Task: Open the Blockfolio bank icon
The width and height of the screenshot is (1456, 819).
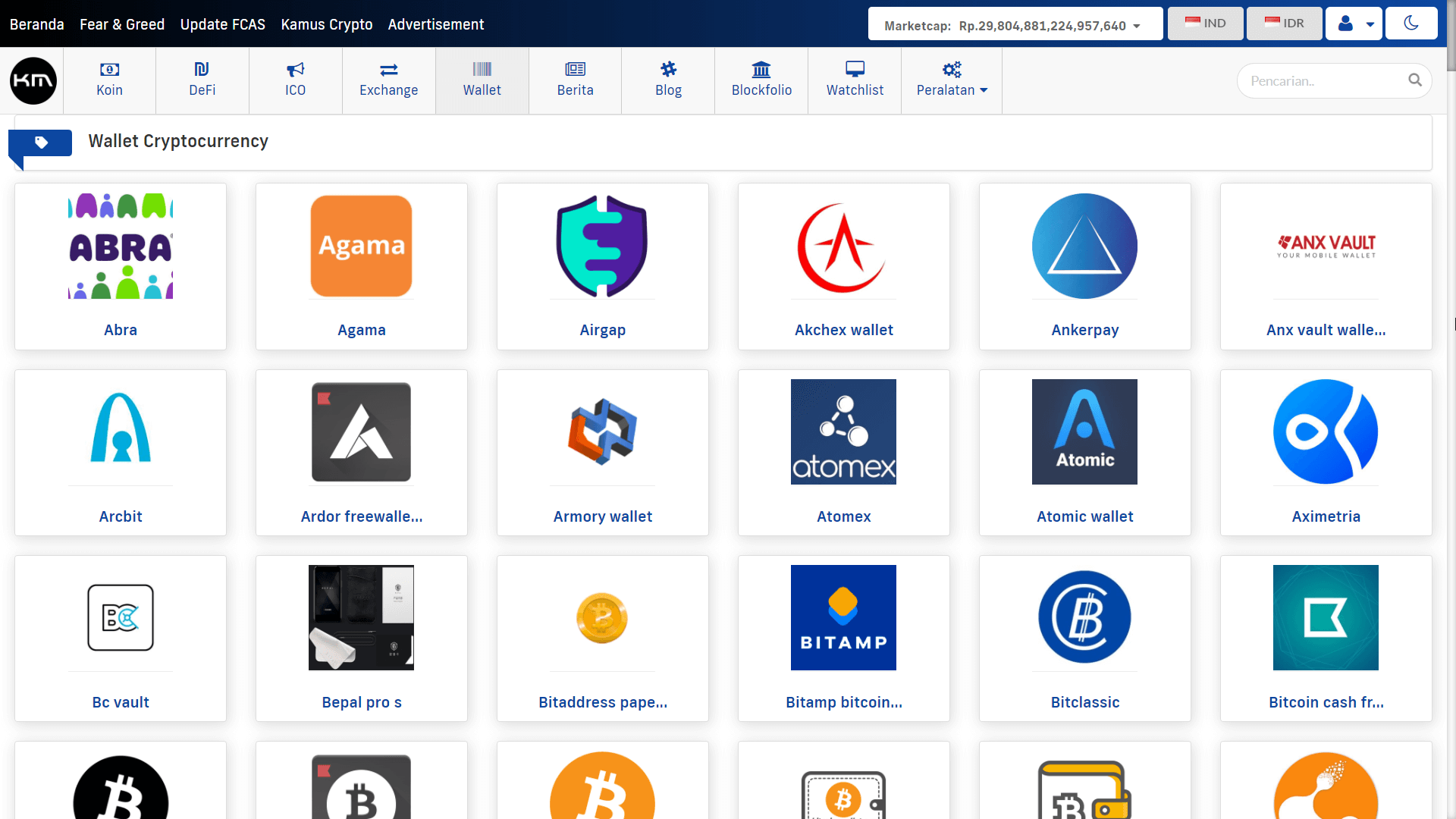Action: [x=761, y=69]
